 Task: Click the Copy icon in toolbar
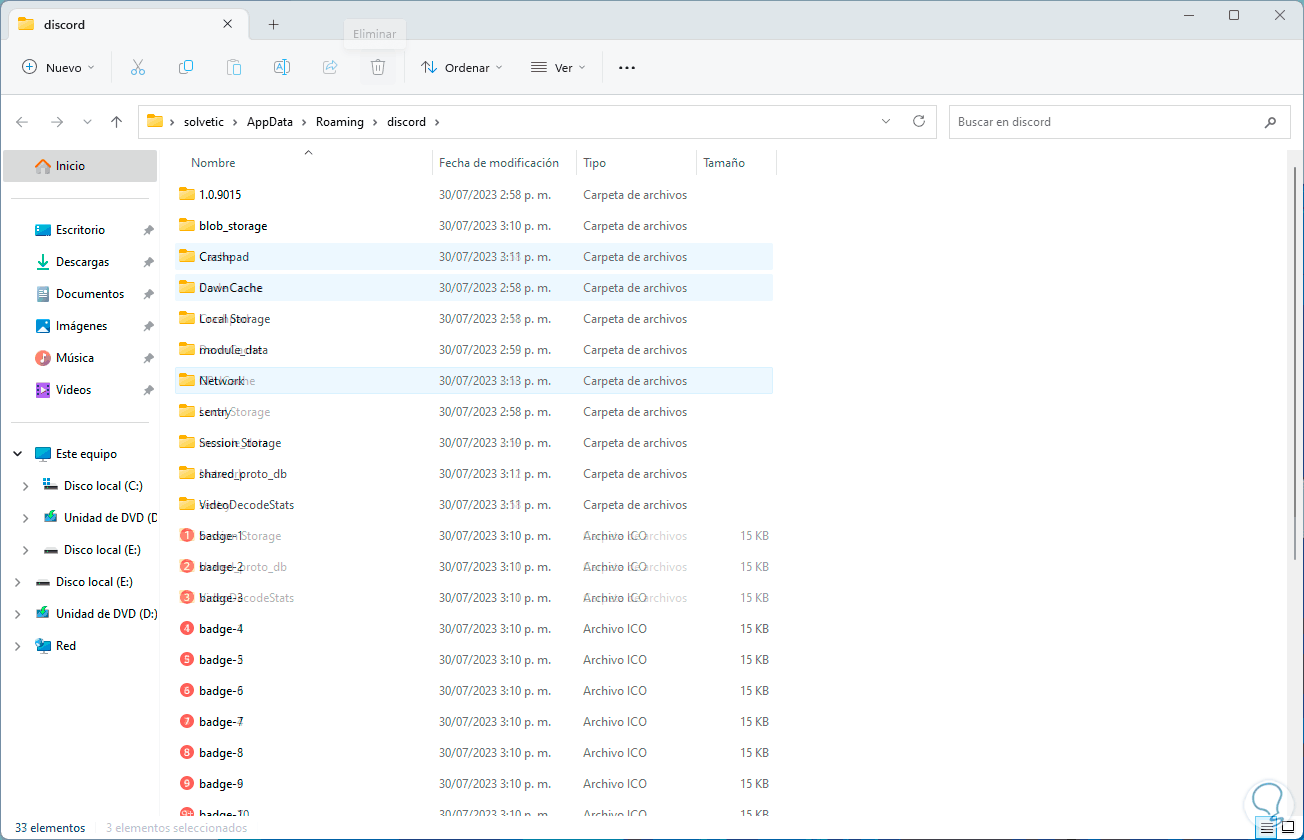tap(186, 67)
